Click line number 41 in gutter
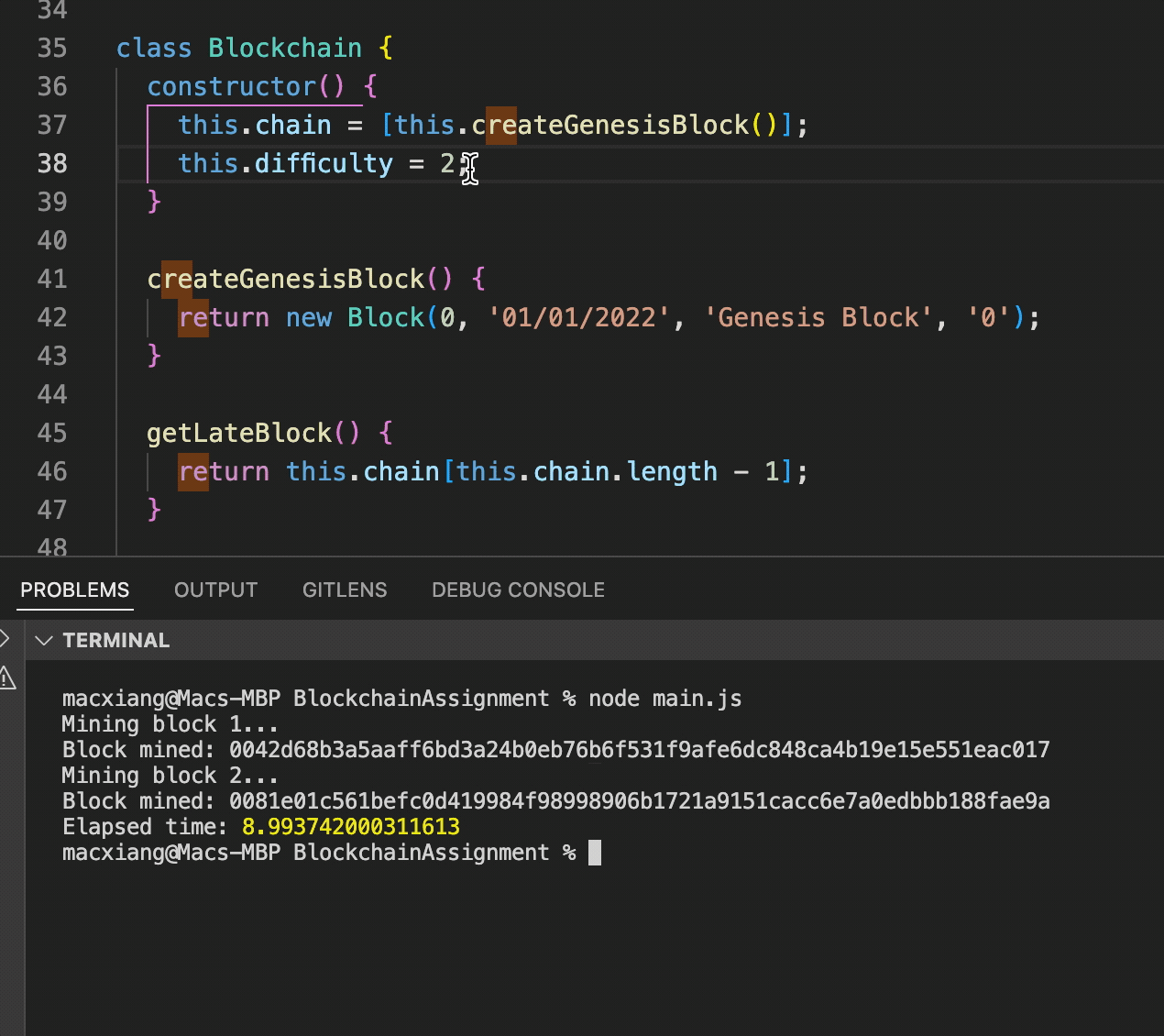 click(x=52, y=279)
